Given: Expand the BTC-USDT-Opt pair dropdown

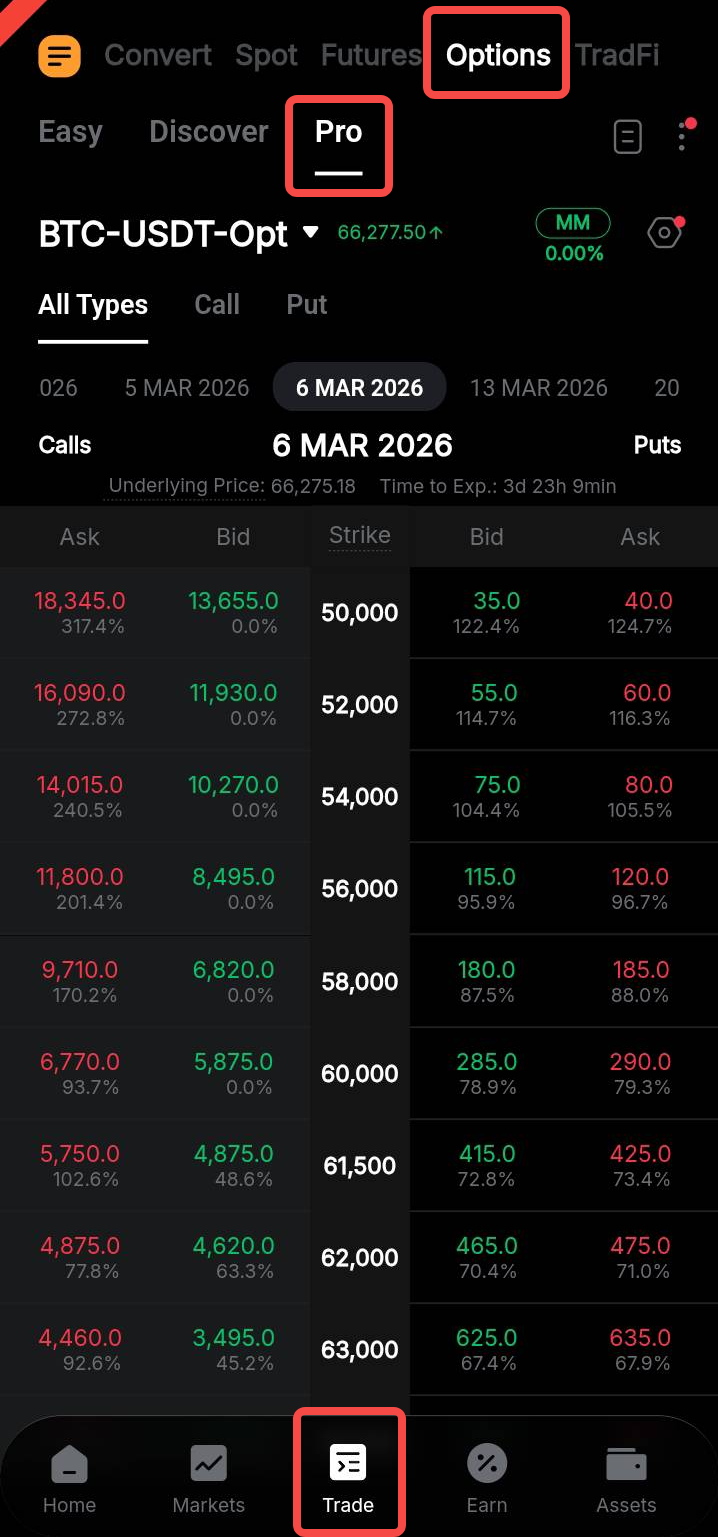Looking at the screenshot, I should [310, 233].
